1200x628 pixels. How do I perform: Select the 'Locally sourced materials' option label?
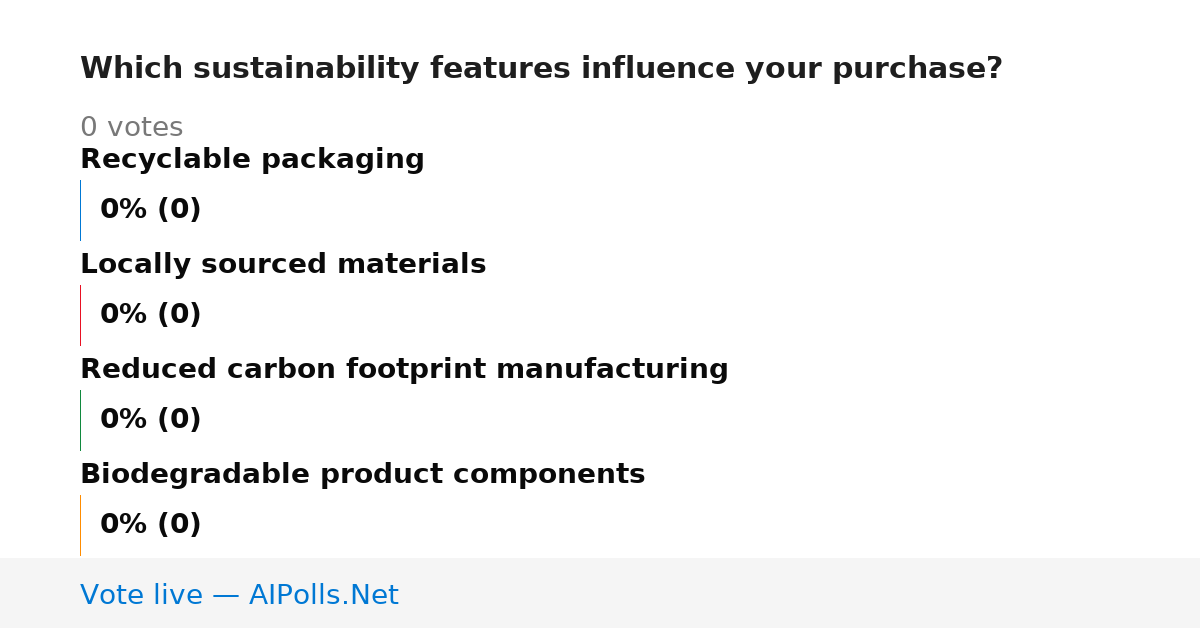tap(283, 265)
